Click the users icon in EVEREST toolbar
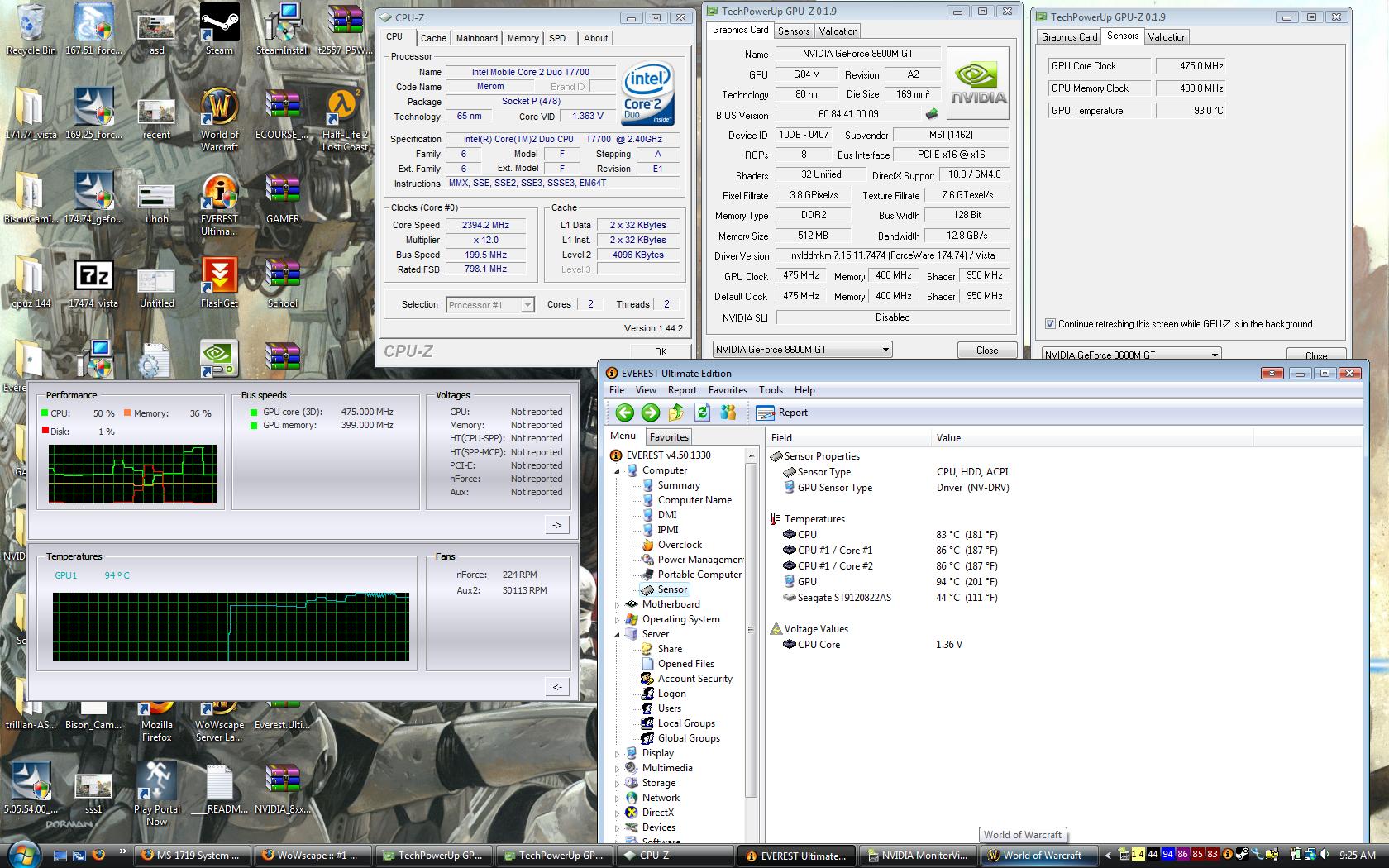 pyautogui.click(x=728, y=413)
